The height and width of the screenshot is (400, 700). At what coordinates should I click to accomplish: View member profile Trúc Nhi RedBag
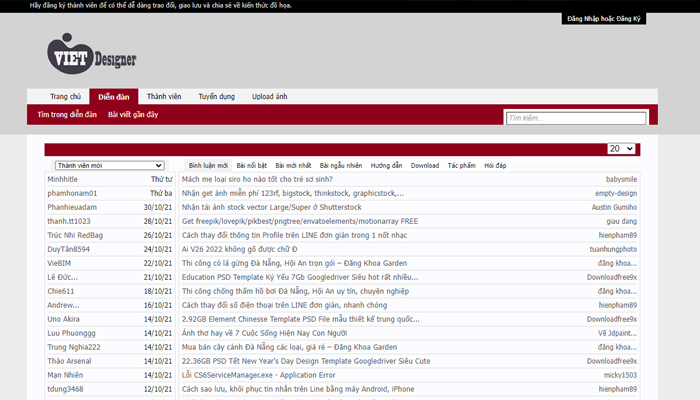coord(75,235)
